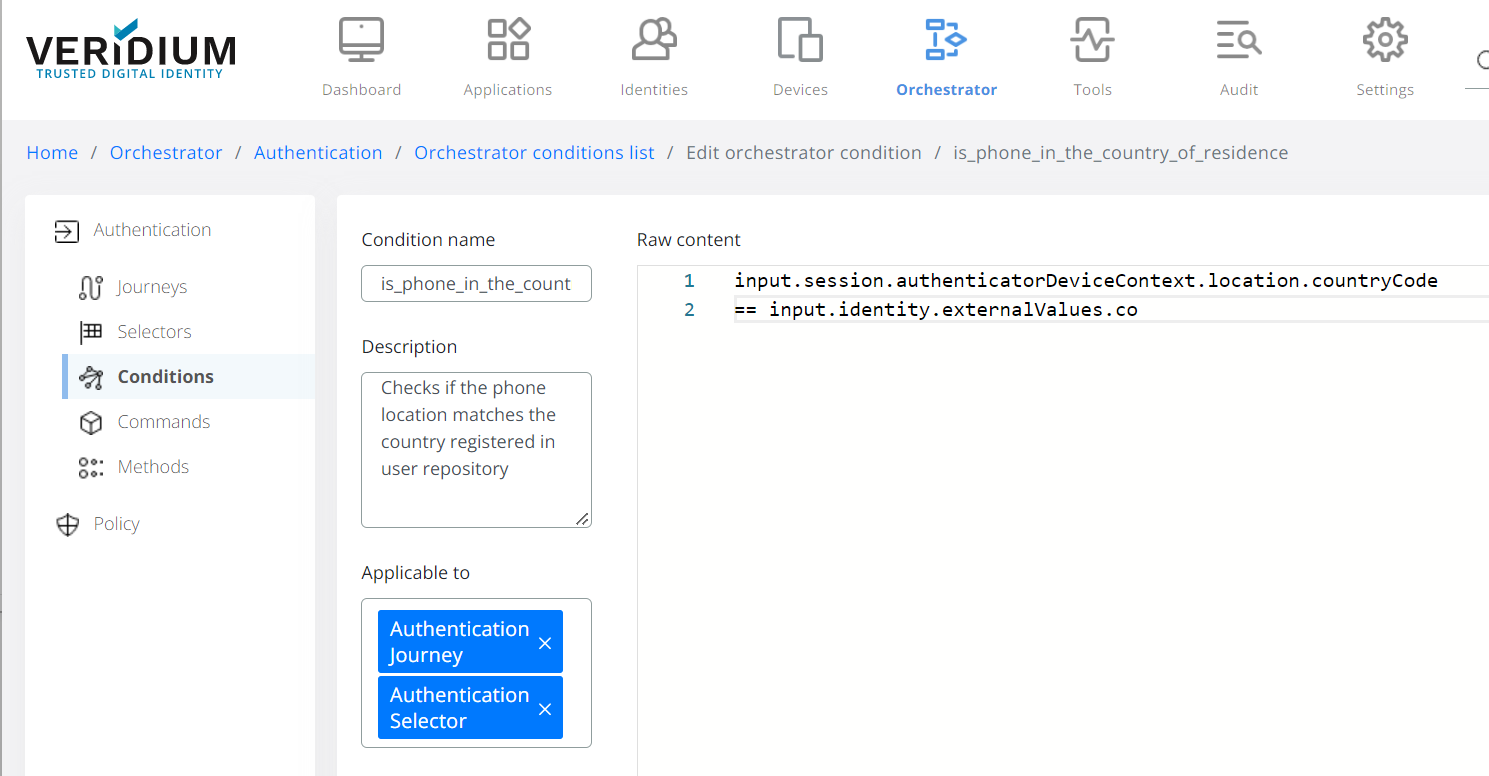Image resolution: width=1489 pixels, height=776 pixels.
Task: Click the Home breadcrumb link
Action: tap(52, 153)
